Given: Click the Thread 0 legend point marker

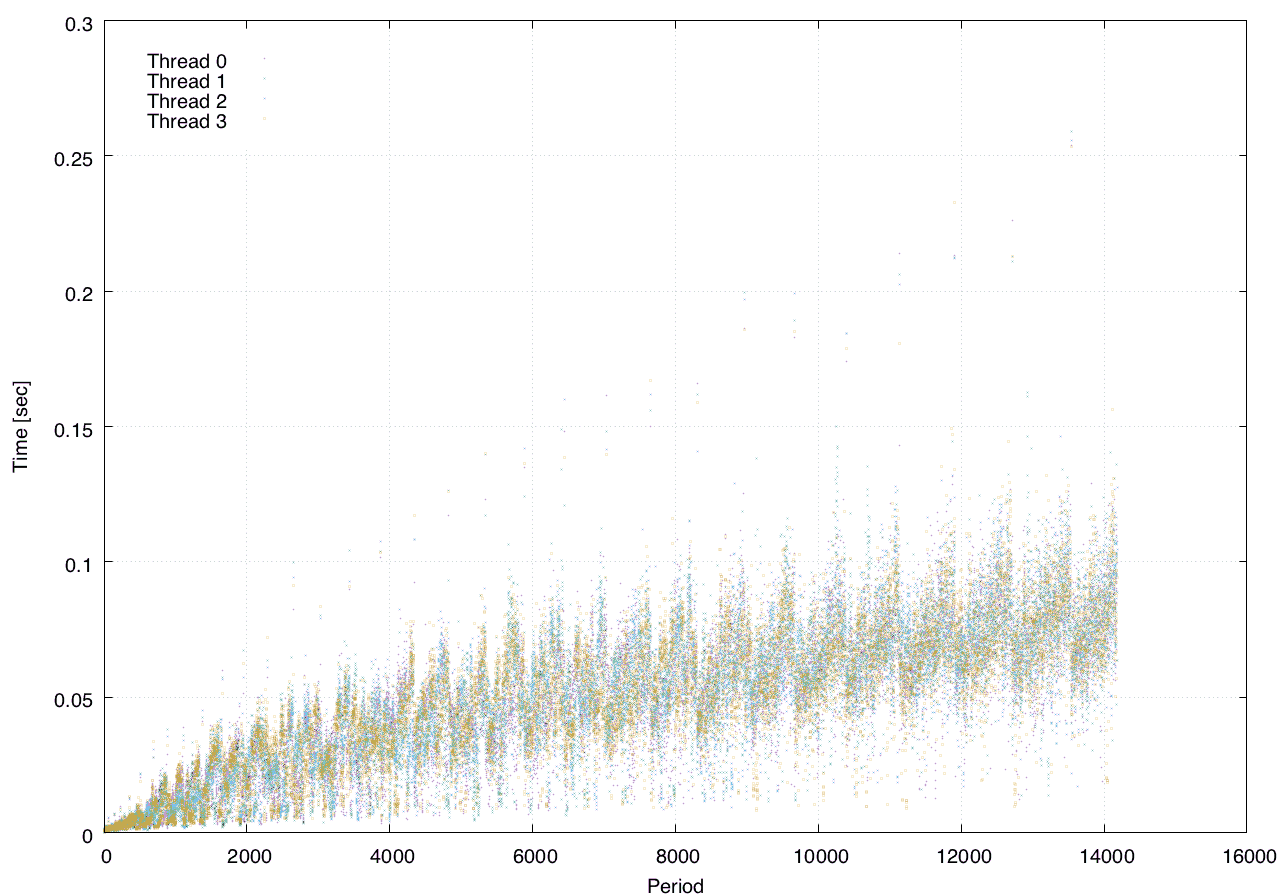Looking at the screenshot, I should [x=264, y=59].
